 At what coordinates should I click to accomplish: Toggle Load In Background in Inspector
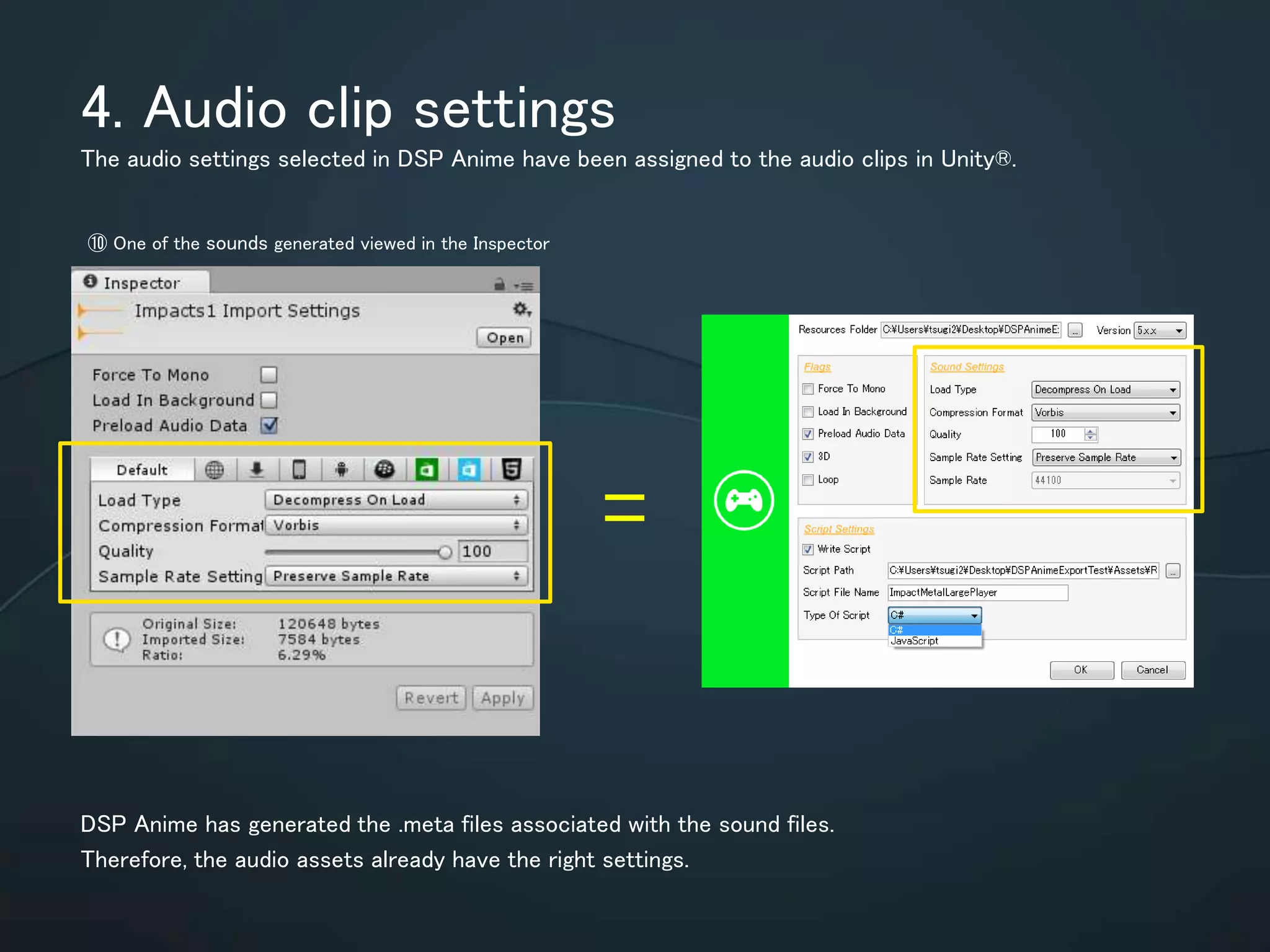click(x=269, y=400)
